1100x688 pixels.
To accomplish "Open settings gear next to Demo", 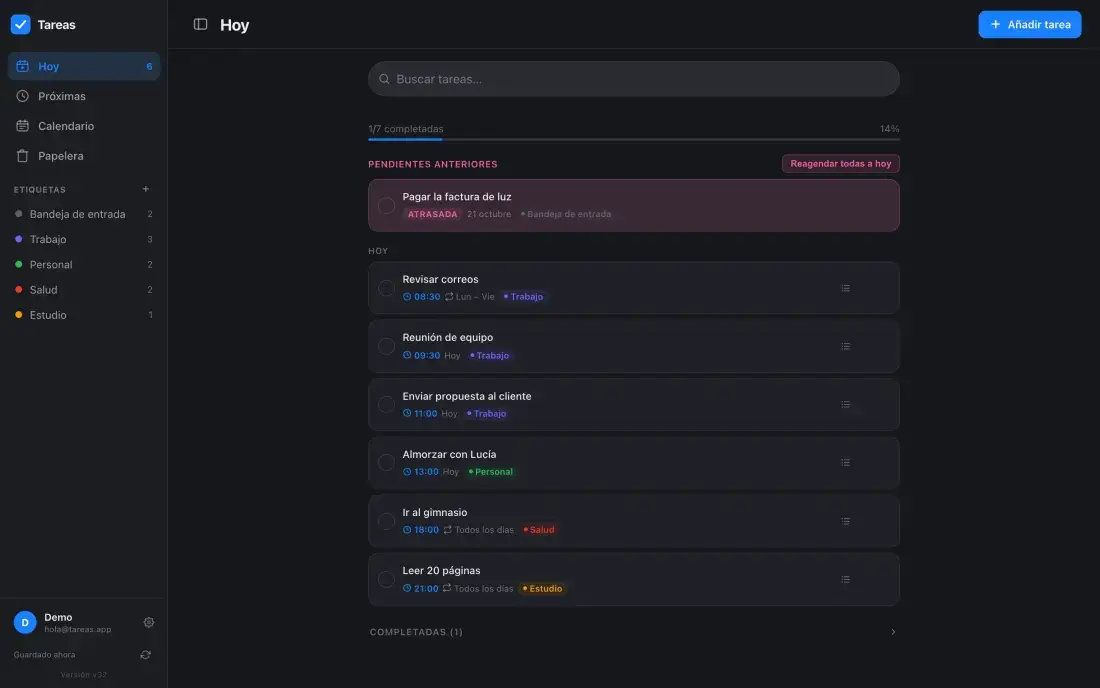I will [149, 622].
